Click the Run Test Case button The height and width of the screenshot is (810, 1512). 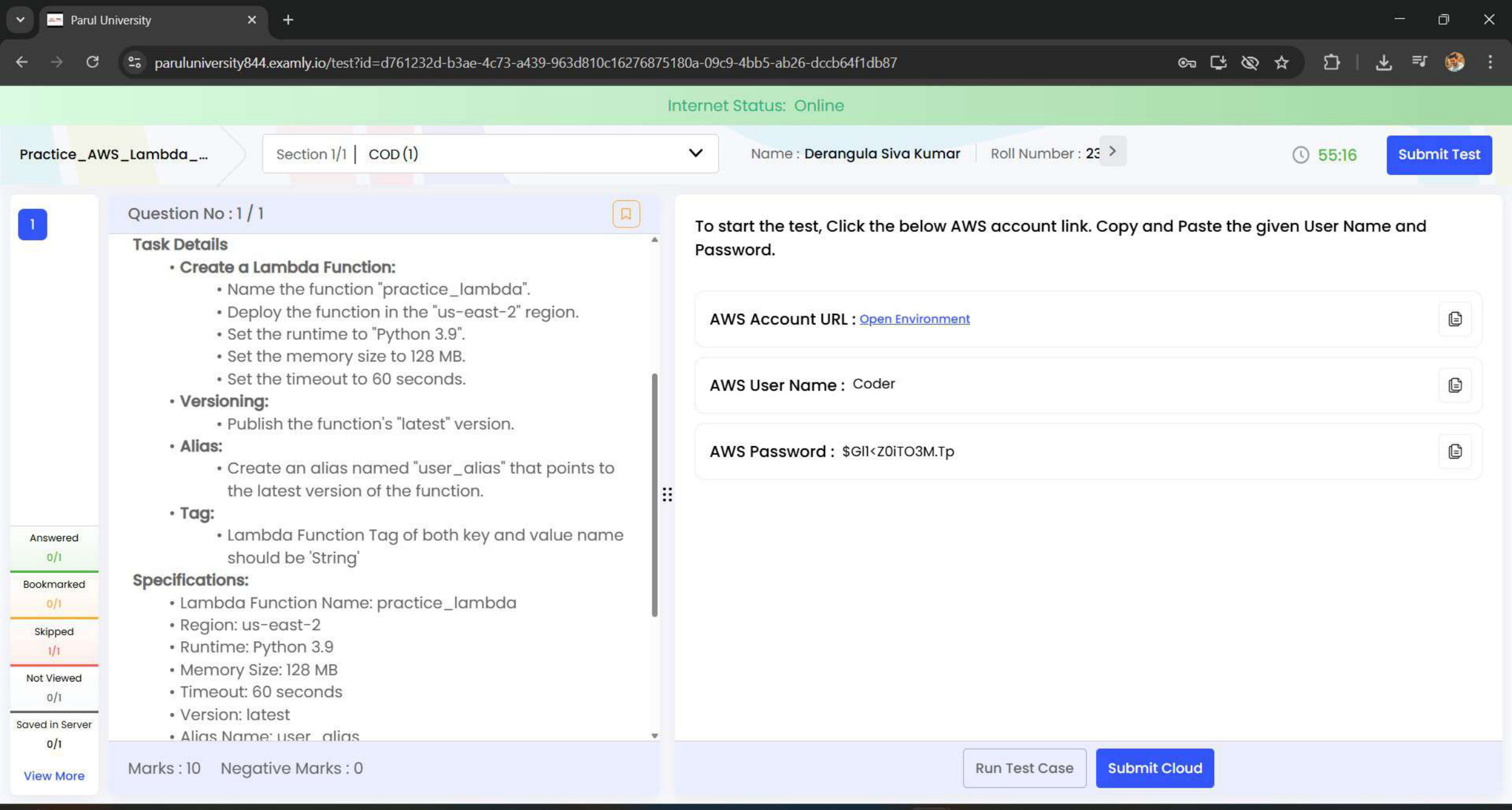point(1024,768)
